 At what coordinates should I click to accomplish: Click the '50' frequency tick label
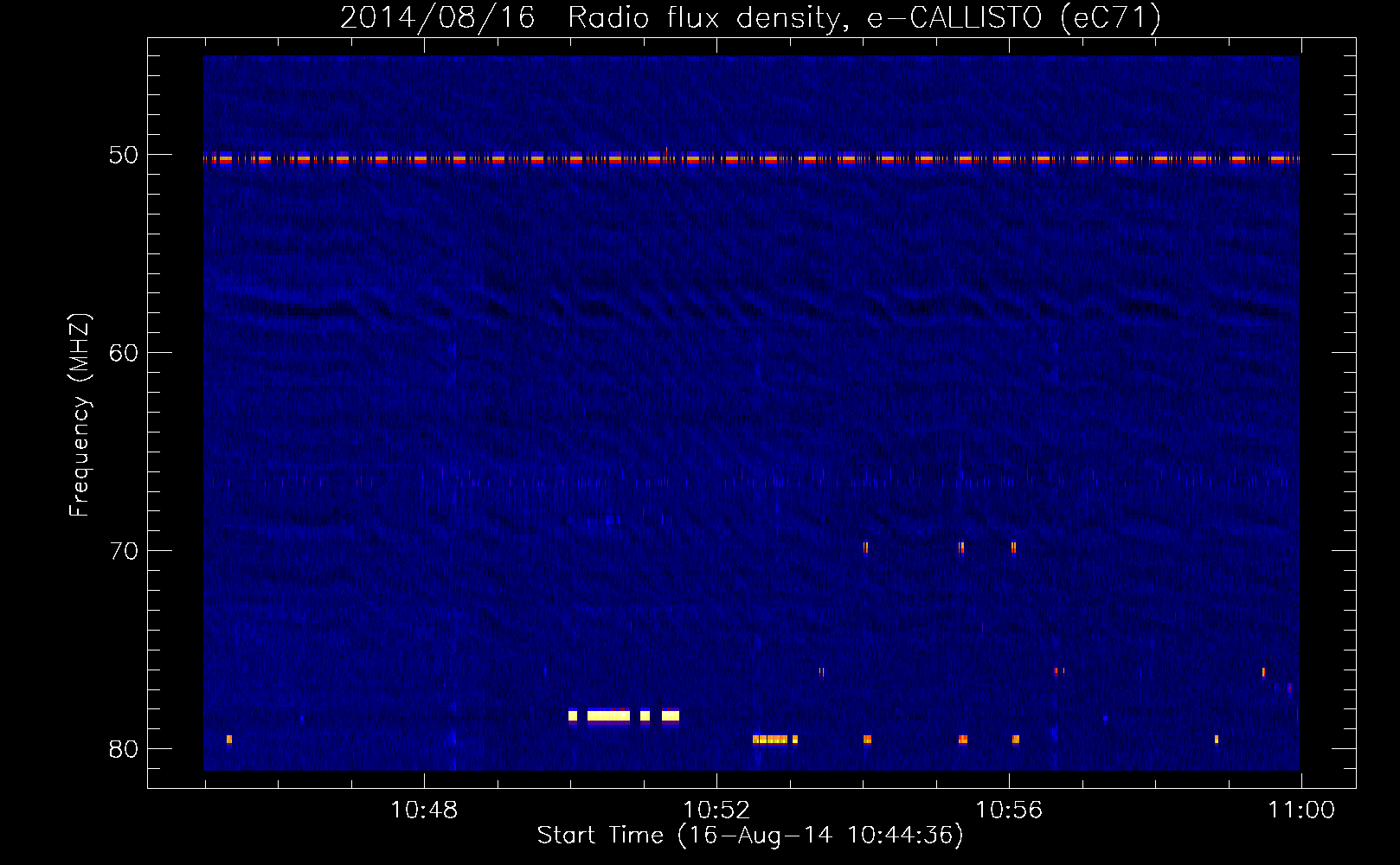pyautogui.click(x=124, y=155)
